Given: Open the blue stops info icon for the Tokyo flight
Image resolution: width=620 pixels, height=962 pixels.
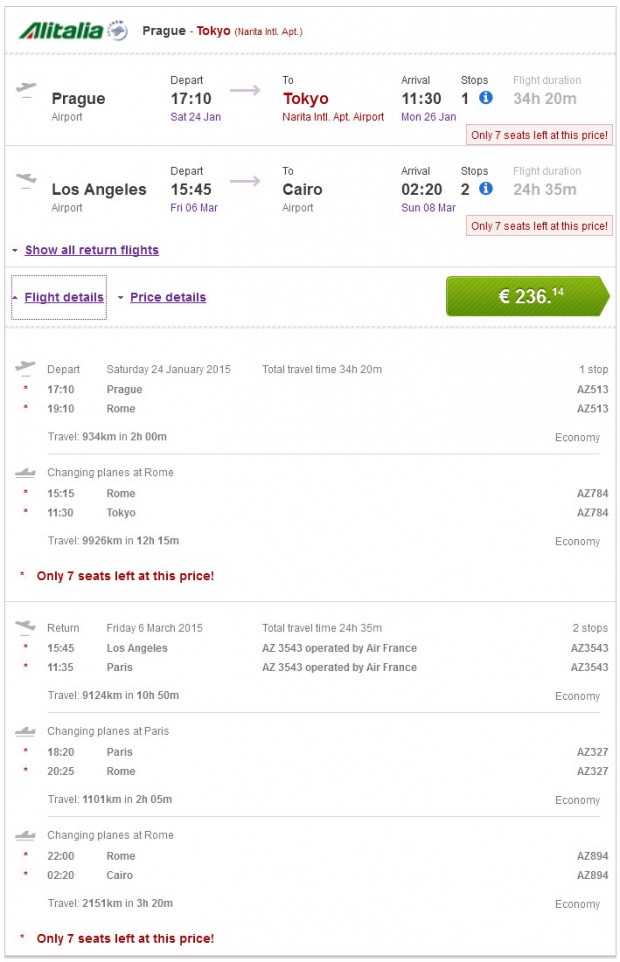Looking at the screenshot, I should click(485, 99).
